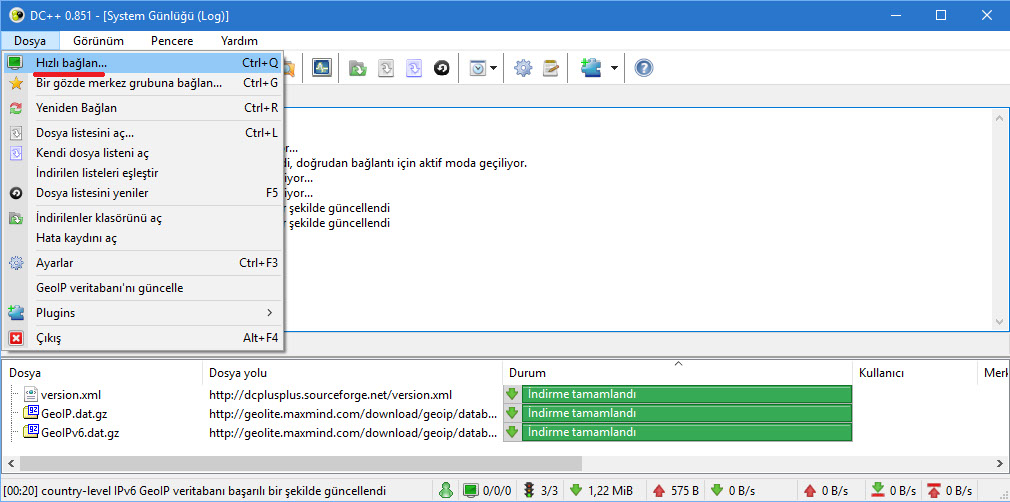Screen dimensions: 1010x502
Task: Click transfer list horizontal scrollbar left arrow
Action: pyautogui.click(x=10, y=463)
